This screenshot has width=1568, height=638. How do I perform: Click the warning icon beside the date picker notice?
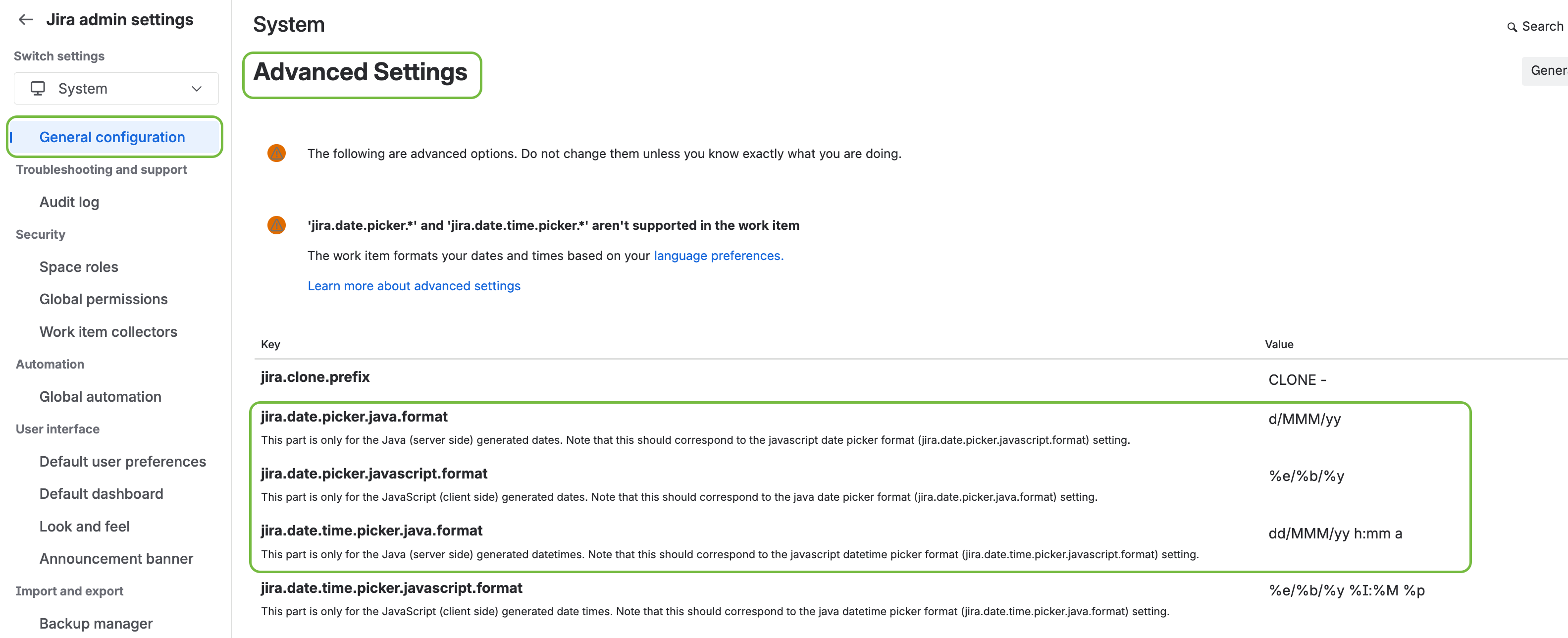[x=276, y=225]
